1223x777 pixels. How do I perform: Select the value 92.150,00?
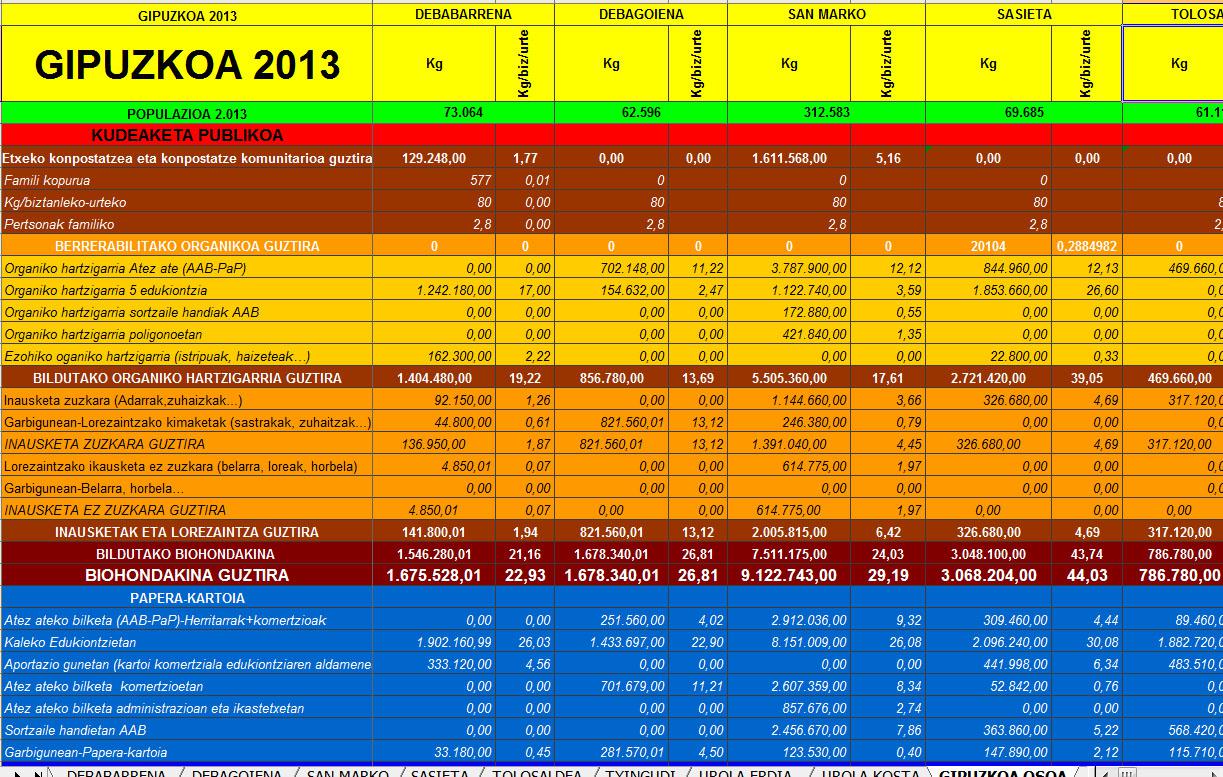[434, 400]
